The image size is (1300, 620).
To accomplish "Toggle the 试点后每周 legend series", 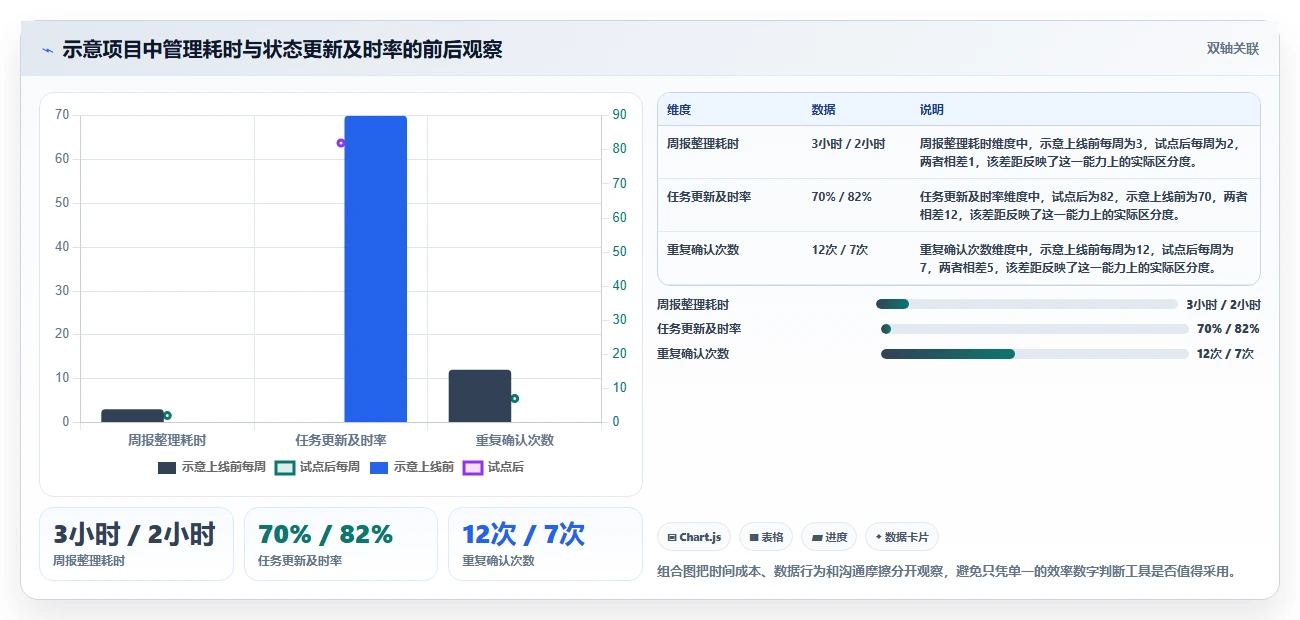I will 318,467.
